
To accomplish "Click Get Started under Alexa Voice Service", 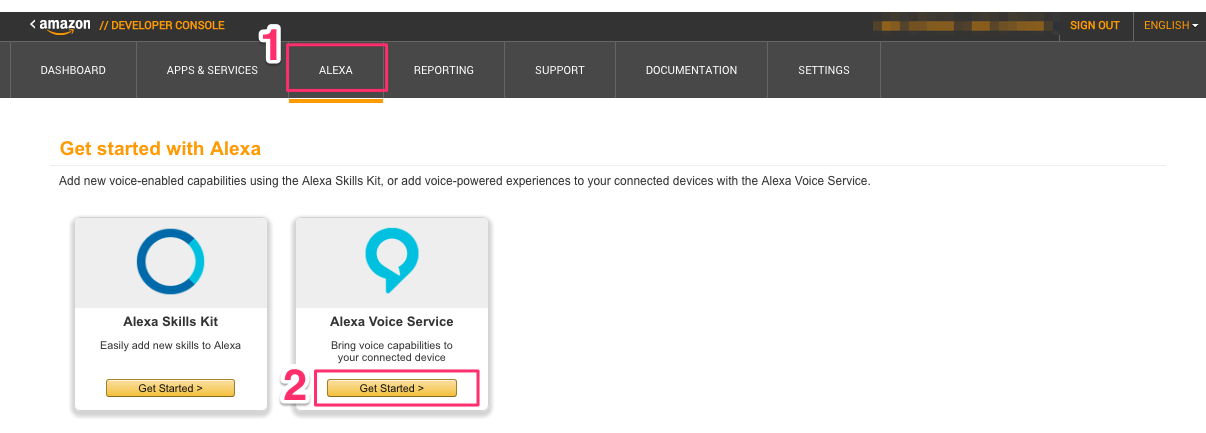I will point(392,388).
